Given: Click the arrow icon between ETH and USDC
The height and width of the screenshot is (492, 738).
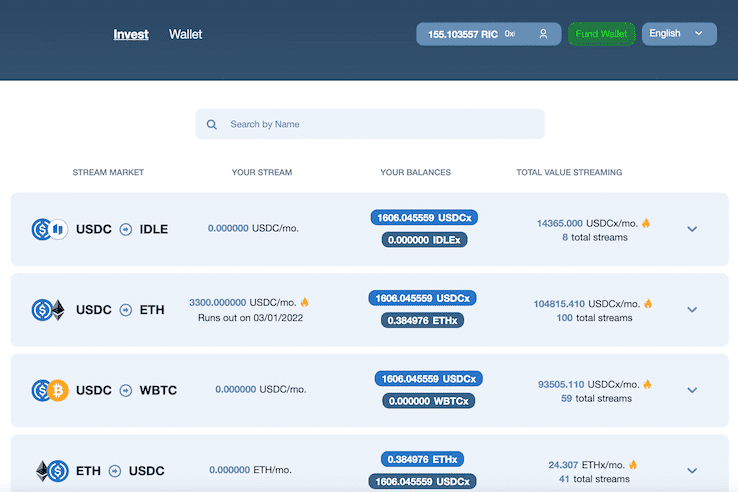Looking at the screenshot, I should [115, 471].
